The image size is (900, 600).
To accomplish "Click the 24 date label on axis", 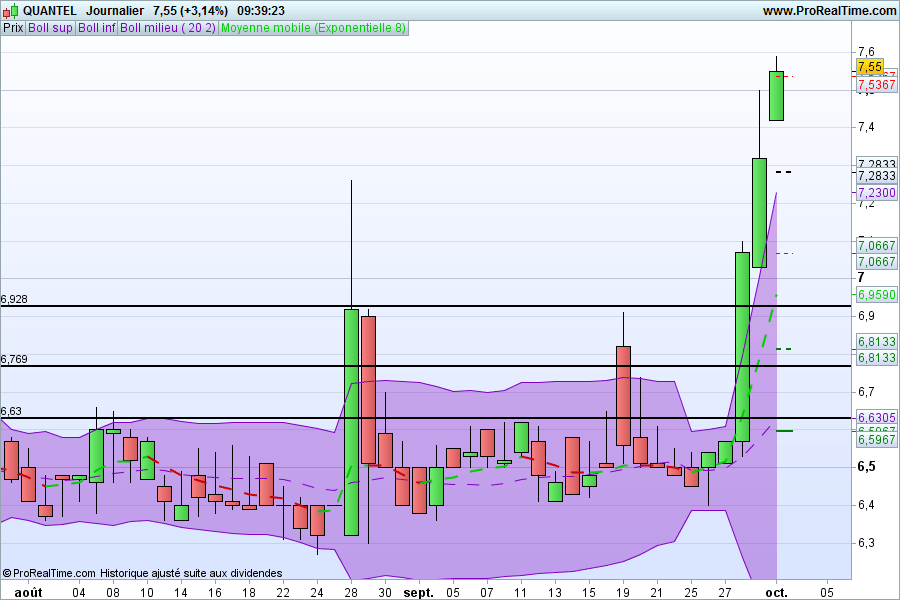I will click(317, 593).
